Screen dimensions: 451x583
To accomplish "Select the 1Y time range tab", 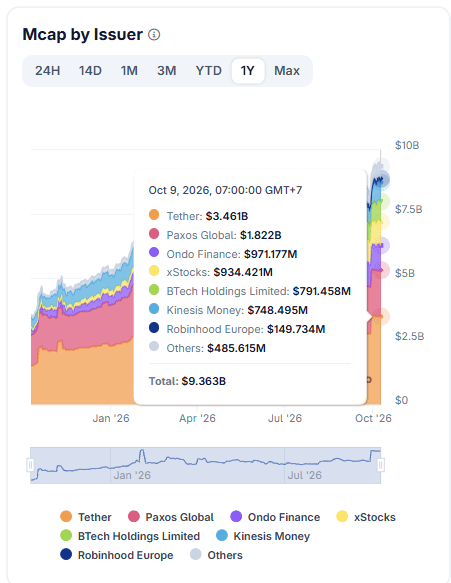I will tap(248, 71).
